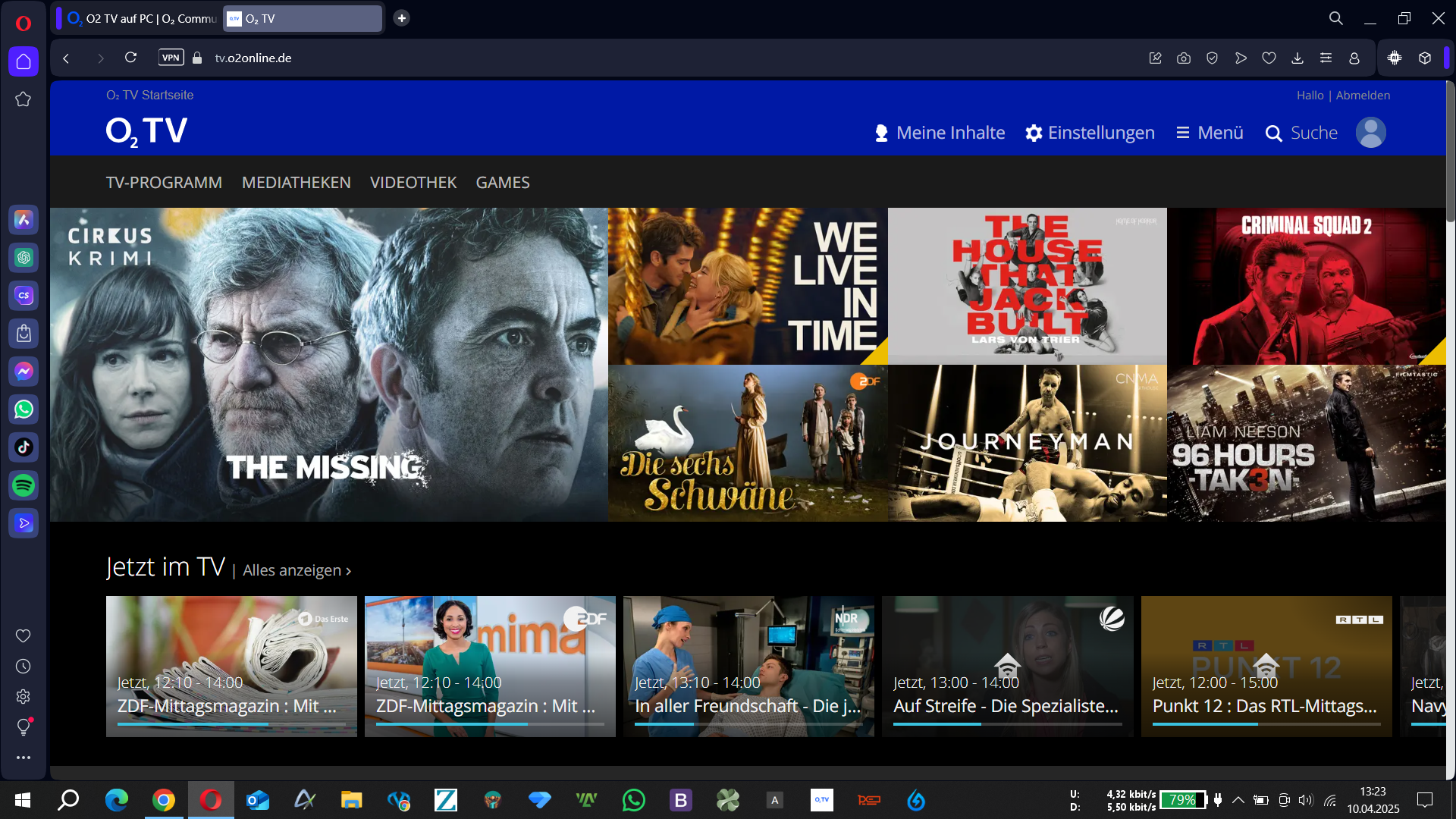Open sidebar settings gear icon
1456x819 pixels.
(24, 697)
